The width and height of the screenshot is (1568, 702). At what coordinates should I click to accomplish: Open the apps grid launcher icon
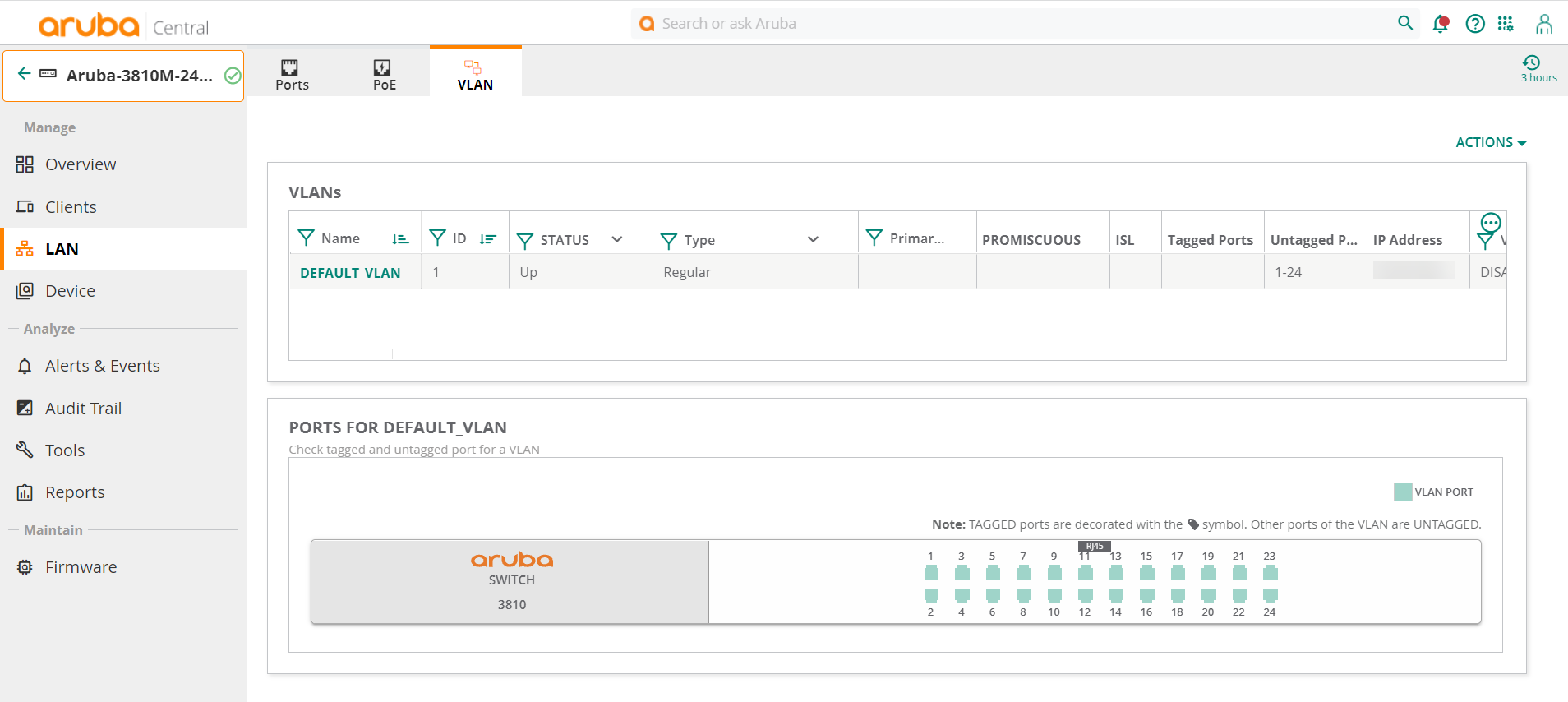tap(1506, 24)
